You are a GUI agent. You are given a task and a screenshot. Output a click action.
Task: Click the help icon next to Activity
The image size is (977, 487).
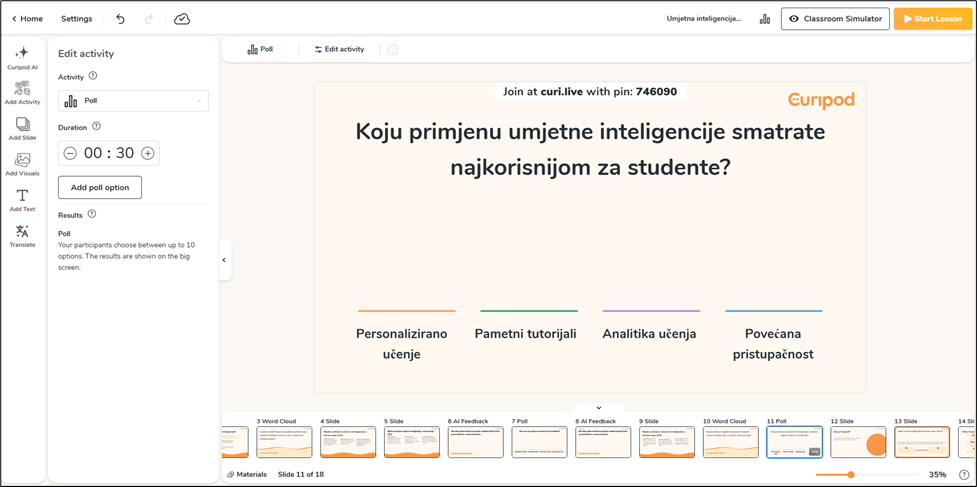[x=93, y=76]
